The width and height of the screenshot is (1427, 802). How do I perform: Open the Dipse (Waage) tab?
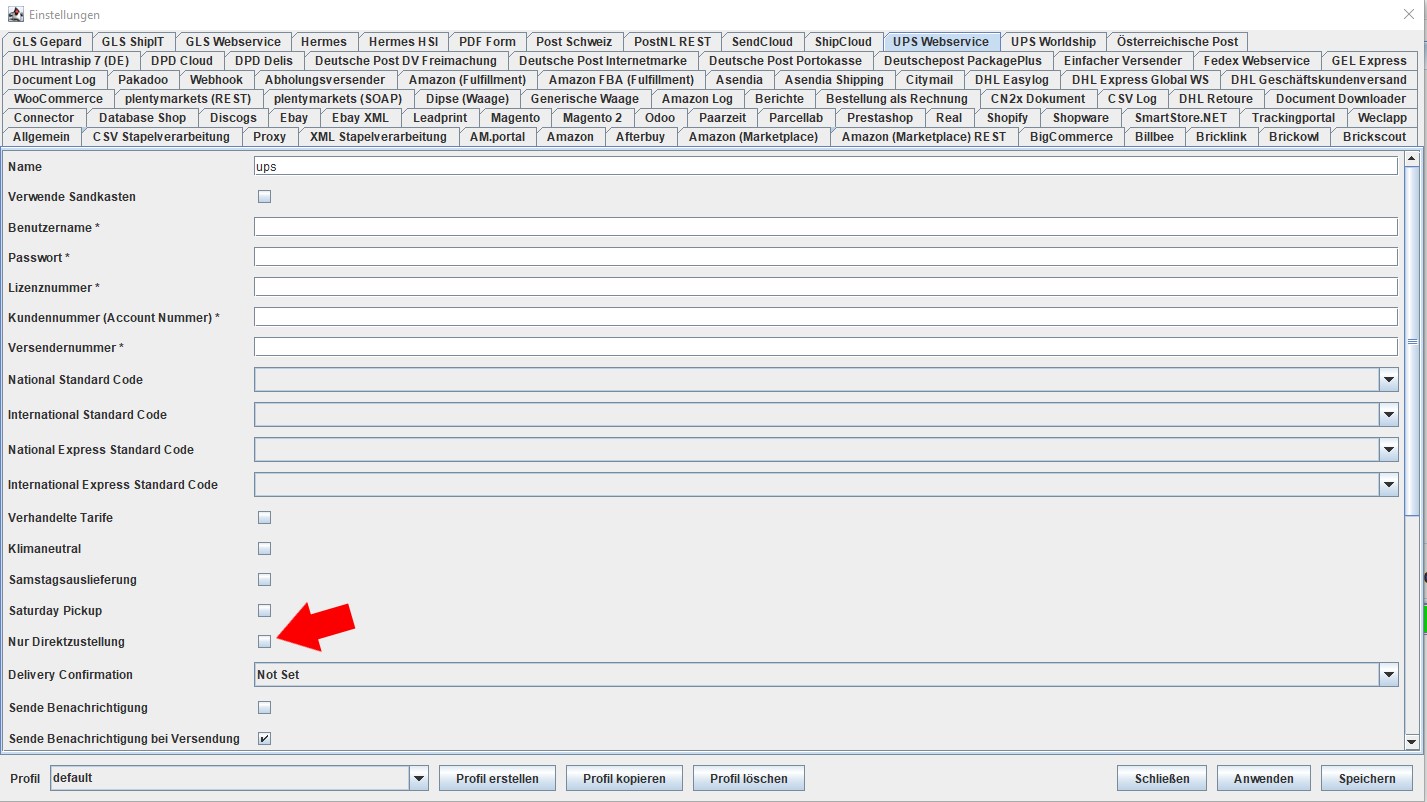[467, 99]
